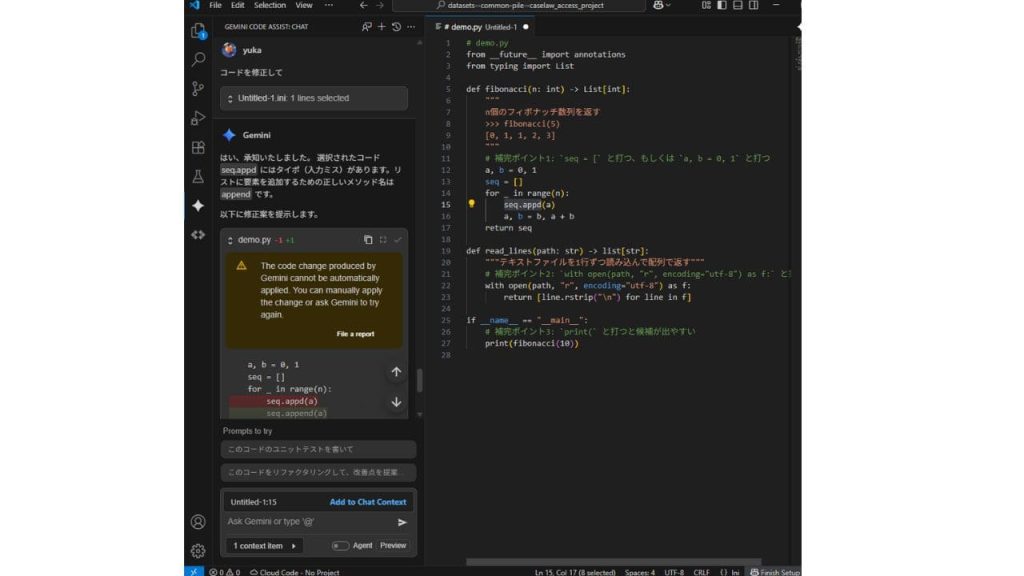Click the seq.appd(a) text on editor line 15

click(529, 204)
